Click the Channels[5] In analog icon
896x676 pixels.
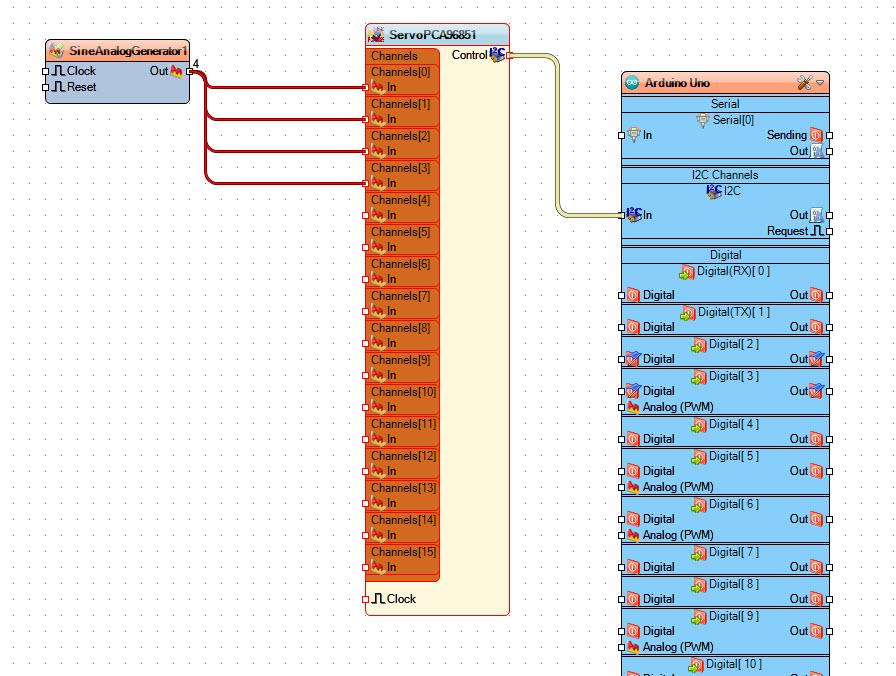[x=378, y=247]
